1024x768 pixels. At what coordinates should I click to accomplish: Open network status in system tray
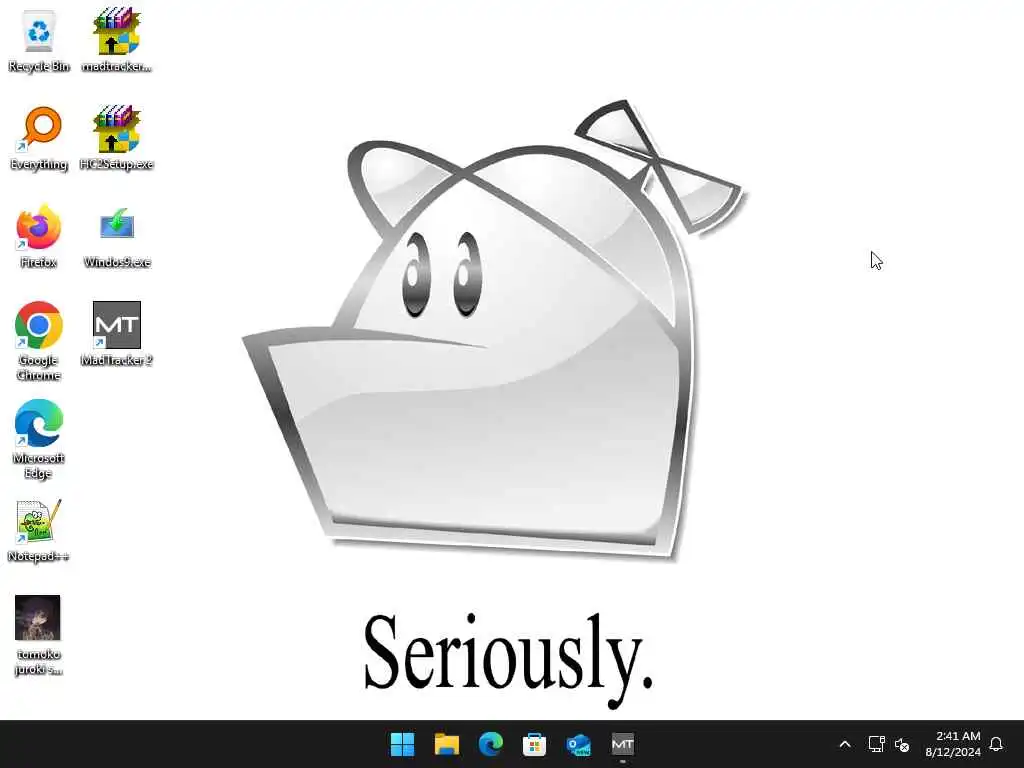(876, 744)
